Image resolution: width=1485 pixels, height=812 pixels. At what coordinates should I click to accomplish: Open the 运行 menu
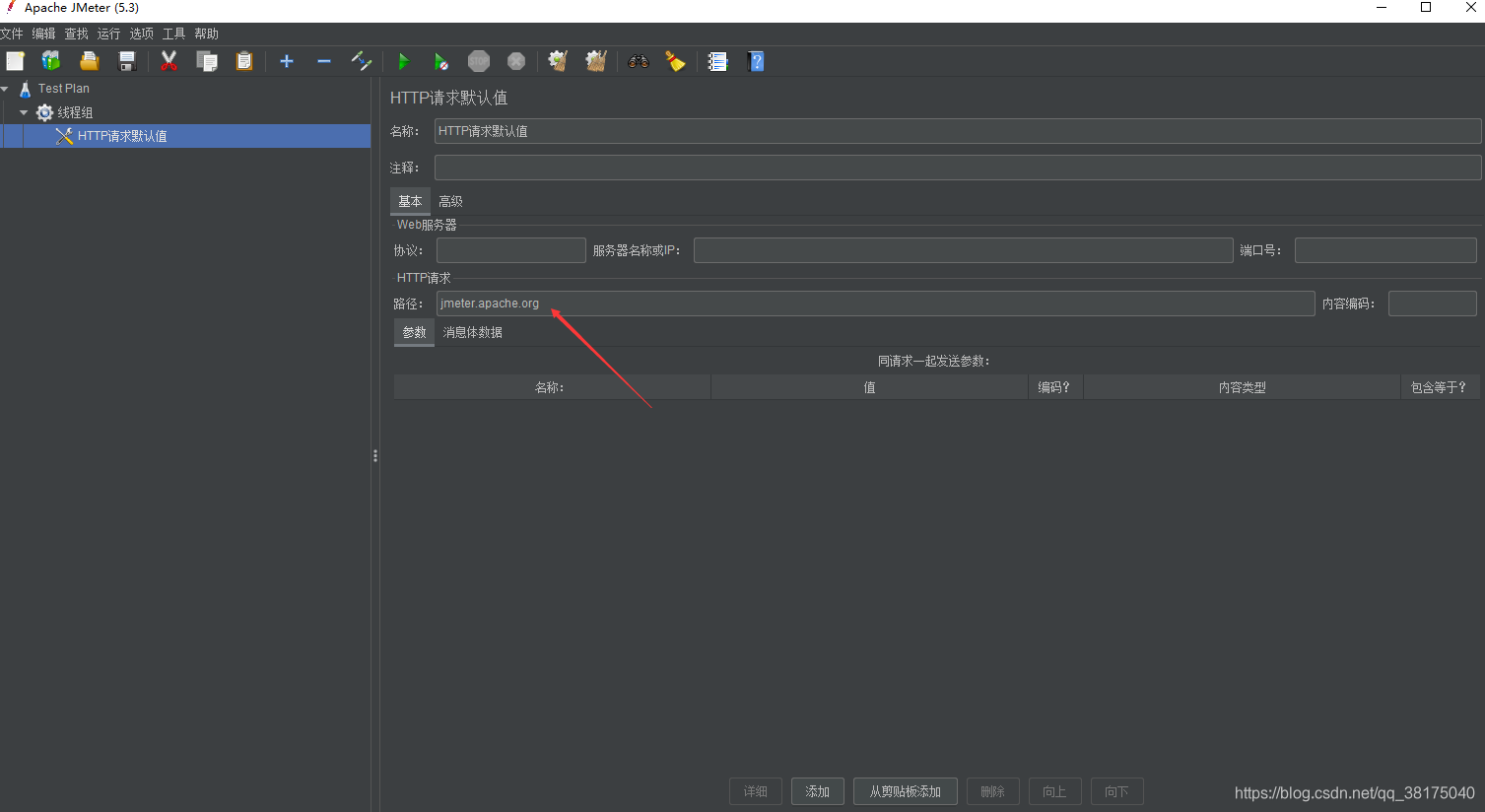[x=108, y=34]
